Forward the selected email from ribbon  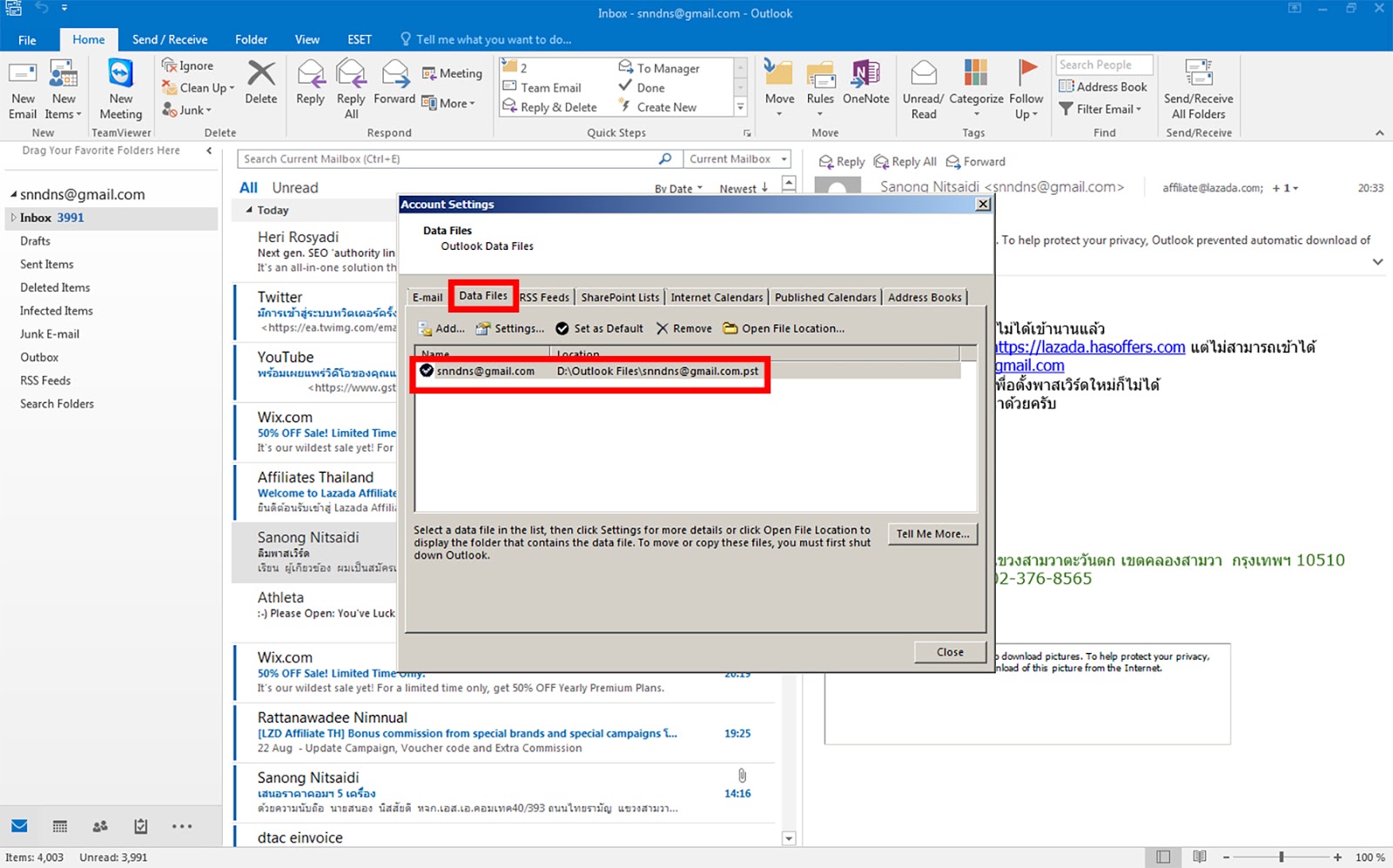(x=394, y=83)
